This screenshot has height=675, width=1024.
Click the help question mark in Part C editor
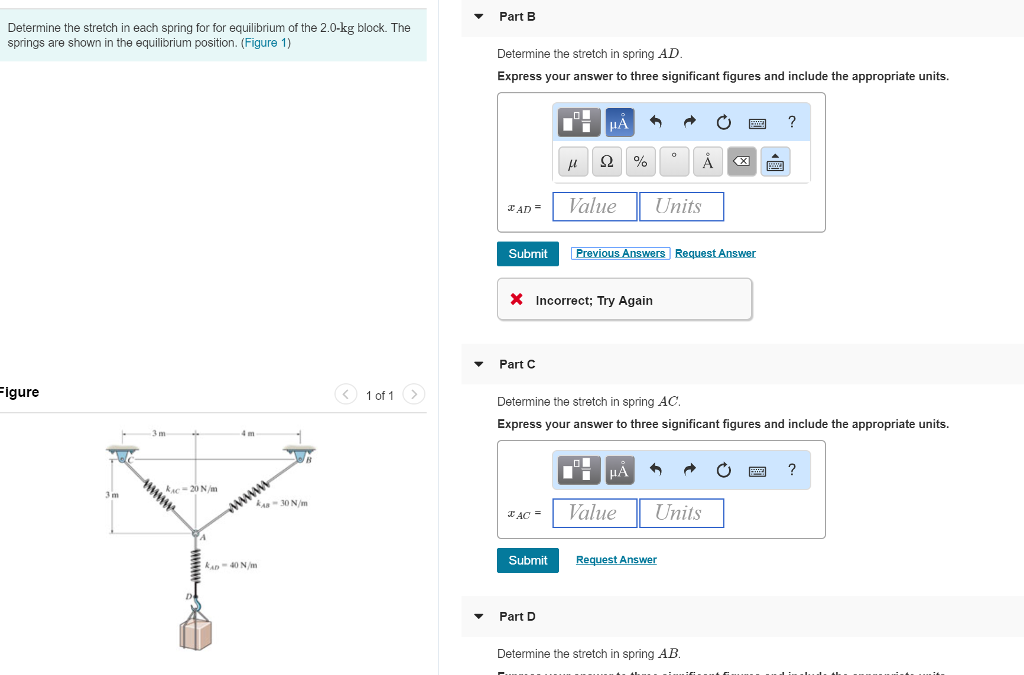(x=791, y=470)
